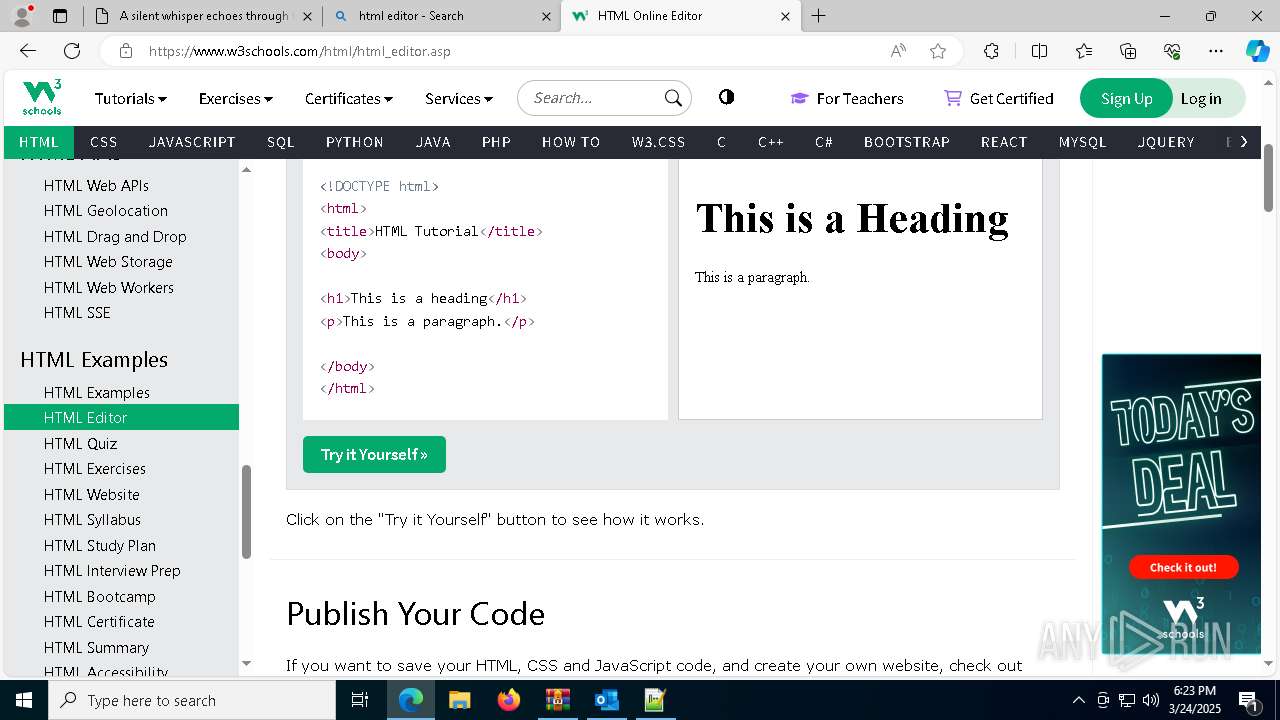Screen dimensions: 1280x720
Task: Add page to favorites star icon
Action: [x=938, y=51]
